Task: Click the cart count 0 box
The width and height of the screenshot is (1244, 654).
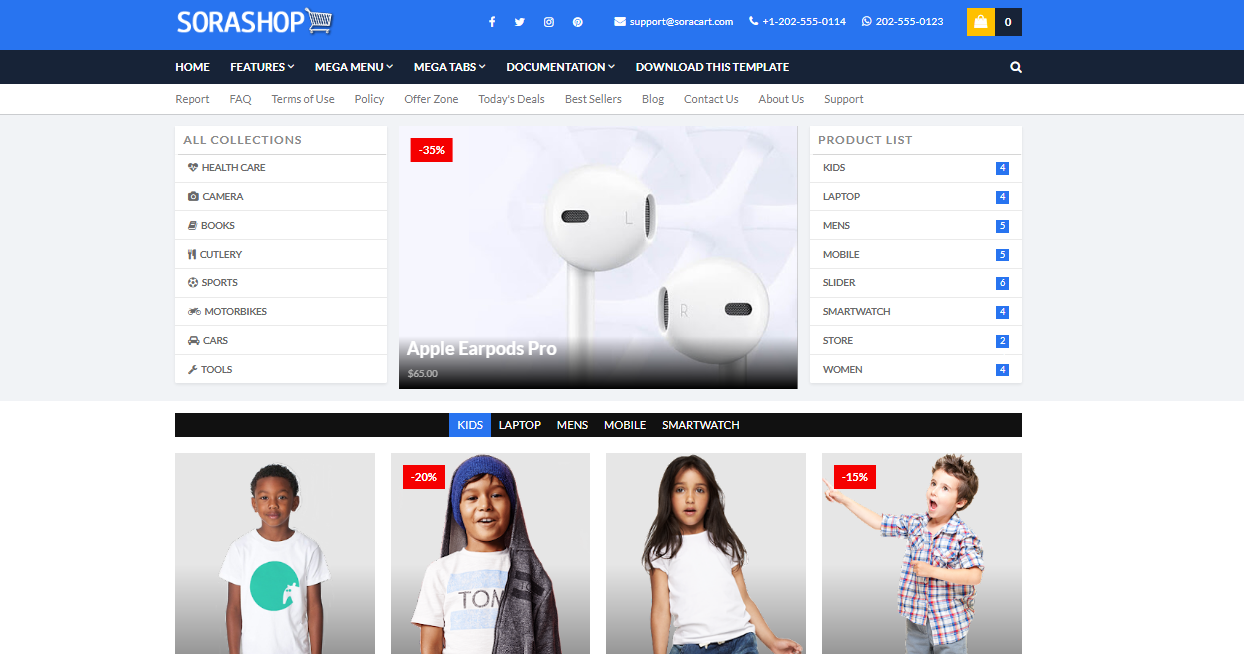Action: (1008, 22)
